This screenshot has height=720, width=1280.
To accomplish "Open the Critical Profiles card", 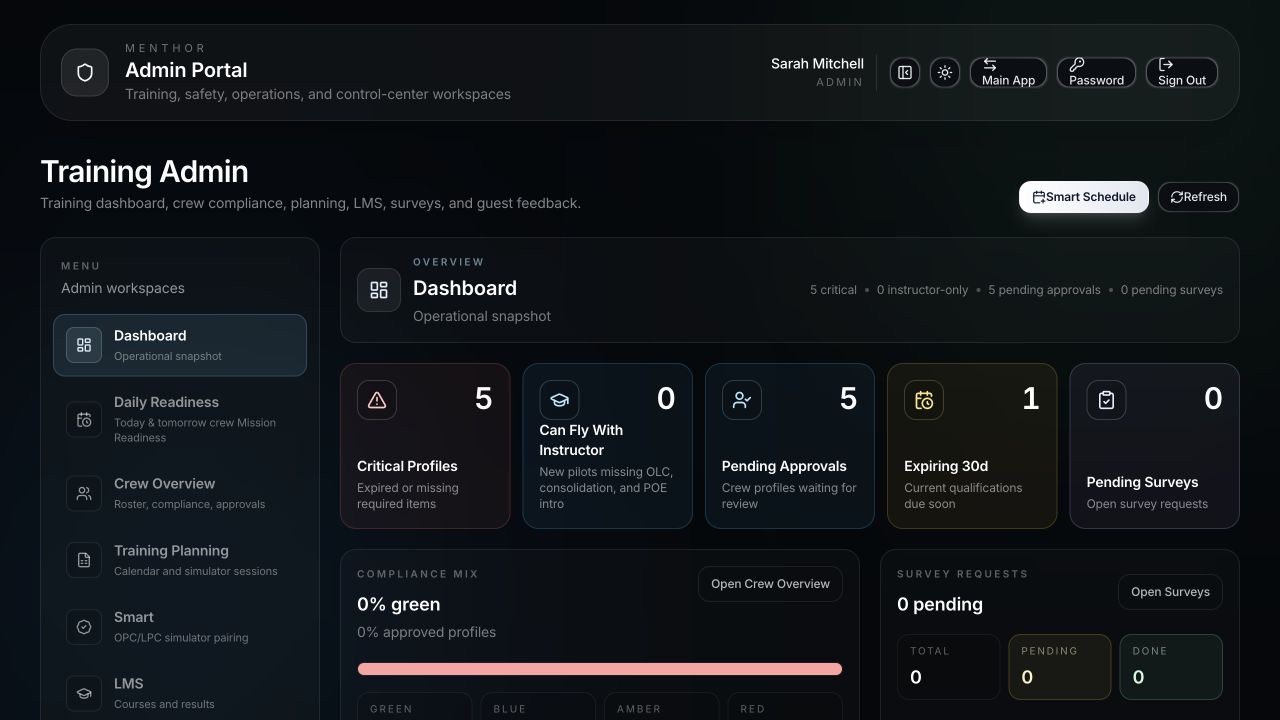I will pos(425,446).
